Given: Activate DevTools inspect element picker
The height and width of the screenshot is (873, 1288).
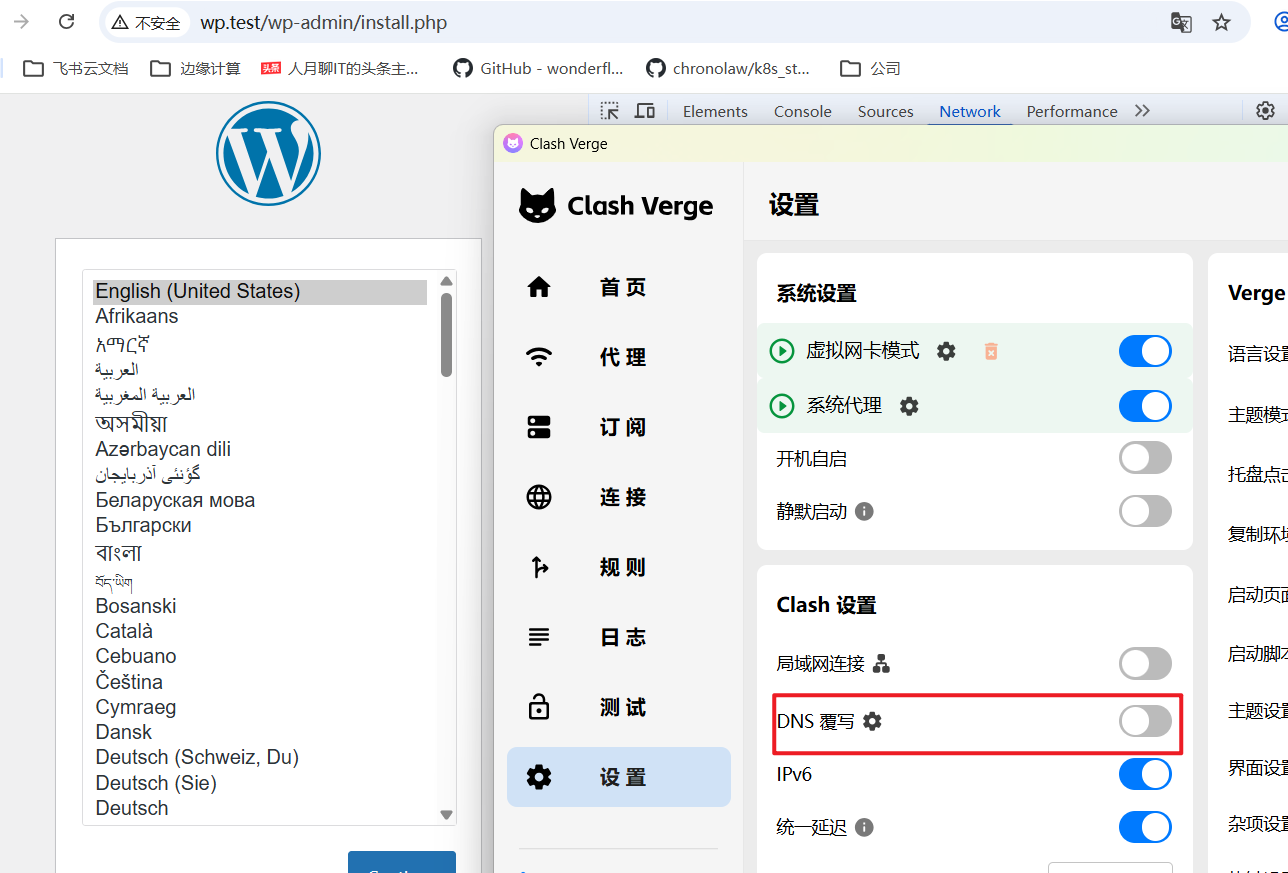Looking at the screenshot, I should [609, 111].
